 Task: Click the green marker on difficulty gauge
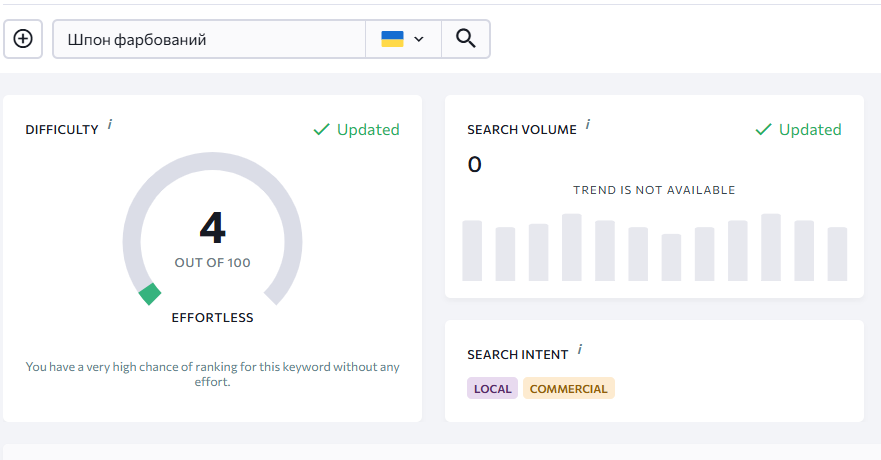point(150,294)
